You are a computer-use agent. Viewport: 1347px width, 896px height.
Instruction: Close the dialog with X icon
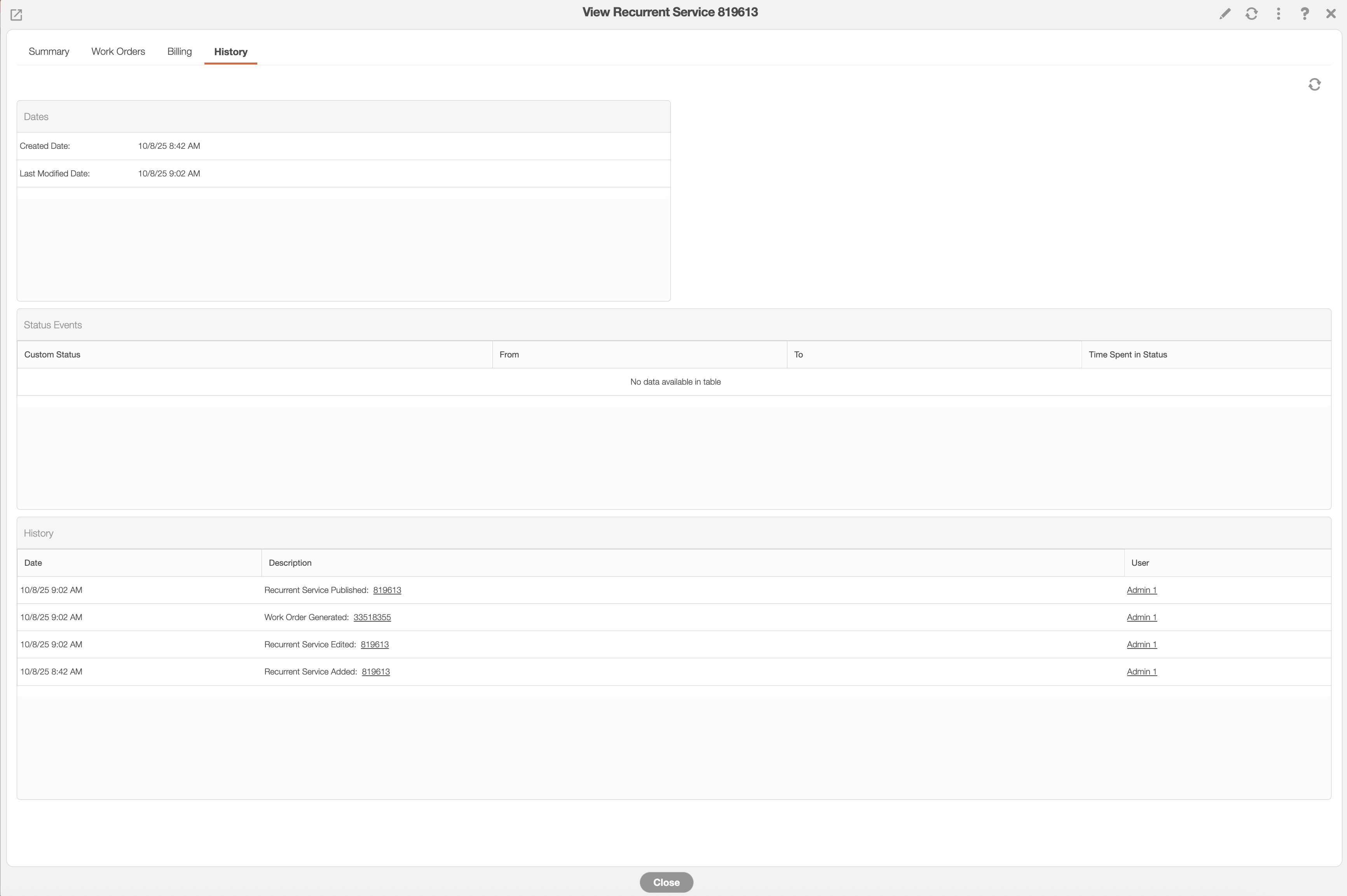click(x=1330, y=14)
